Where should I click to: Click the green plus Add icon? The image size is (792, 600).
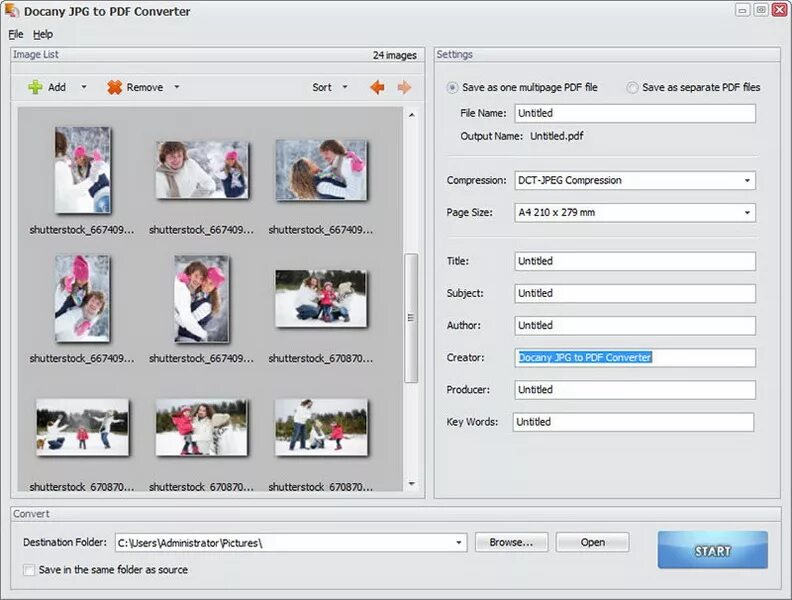coord(35,87)
